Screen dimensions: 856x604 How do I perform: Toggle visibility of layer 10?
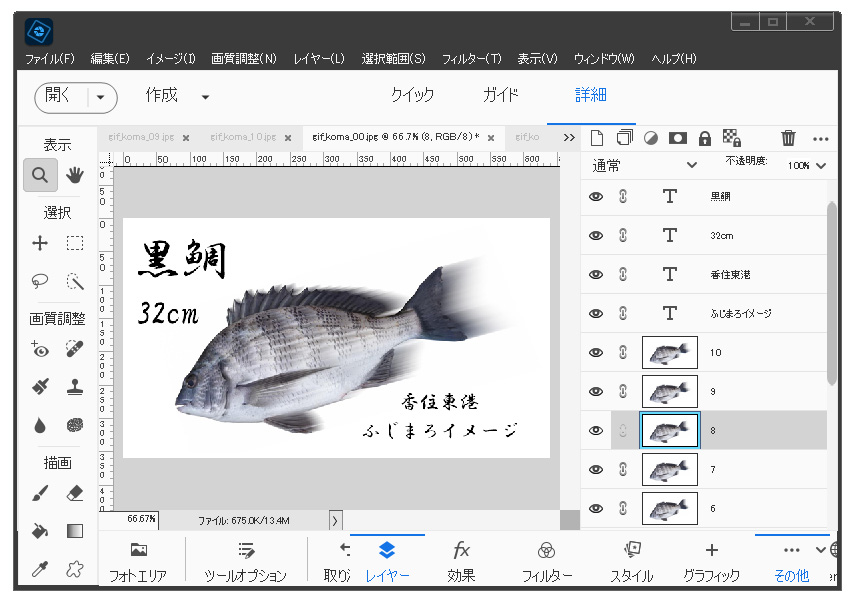[596, 352]
